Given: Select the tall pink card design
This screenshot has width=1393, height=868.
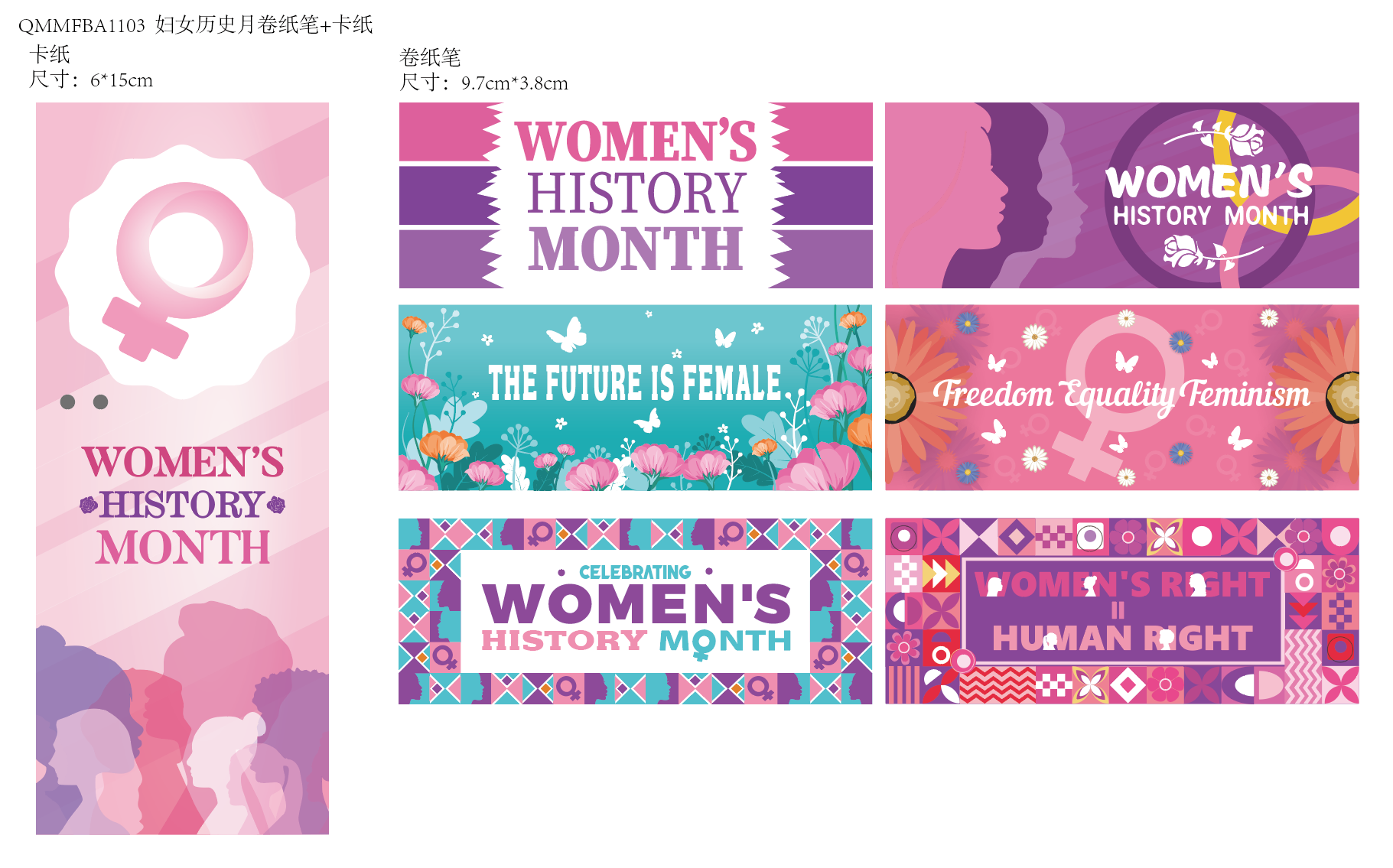Looking at the screenshot, I should 182,468.
